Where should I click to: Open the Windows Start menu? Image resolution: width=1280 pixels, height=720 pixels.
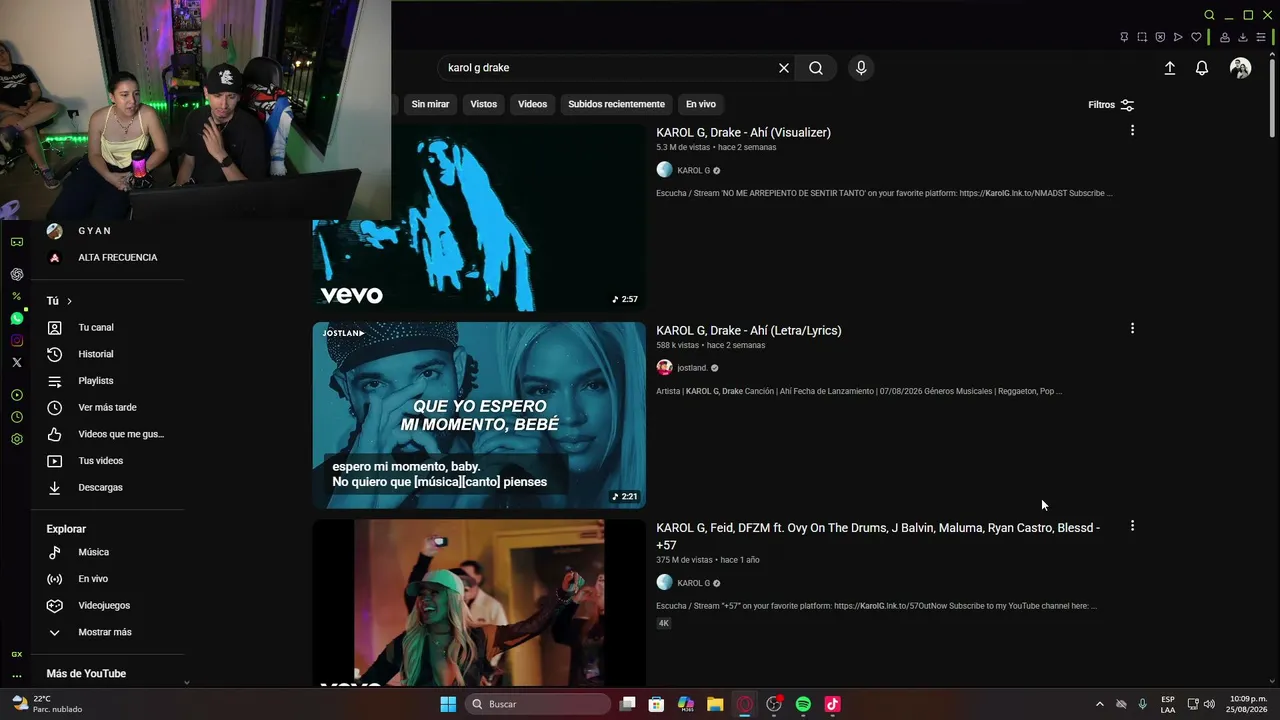(448, 704)
